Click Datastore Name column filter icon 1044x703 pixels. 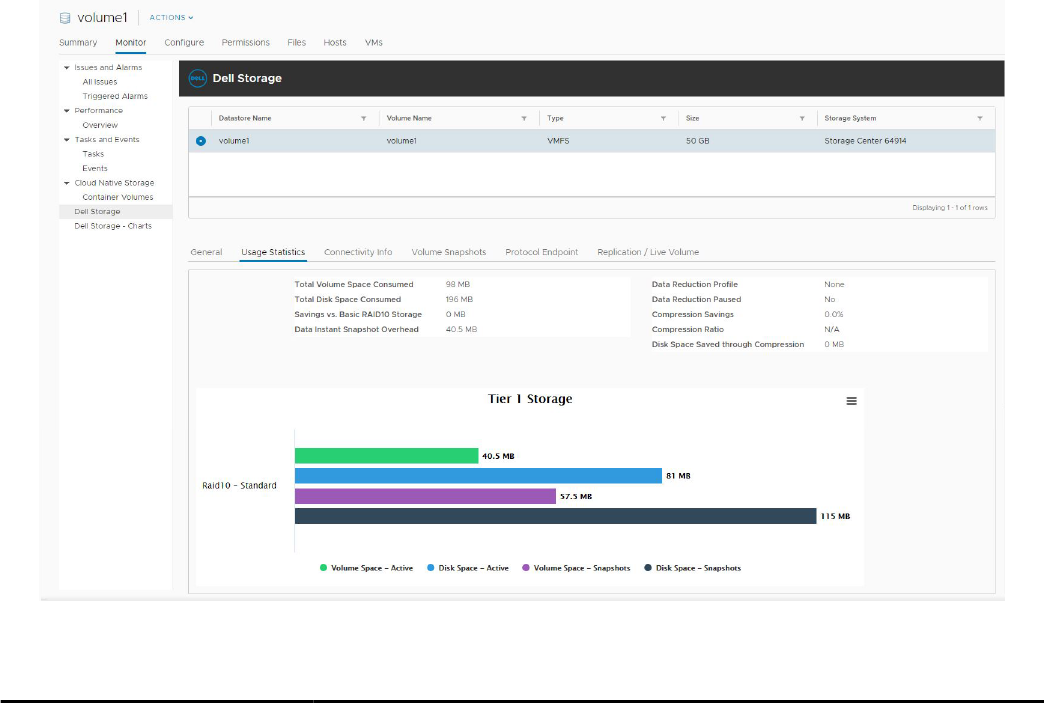(x=363, y=119)
